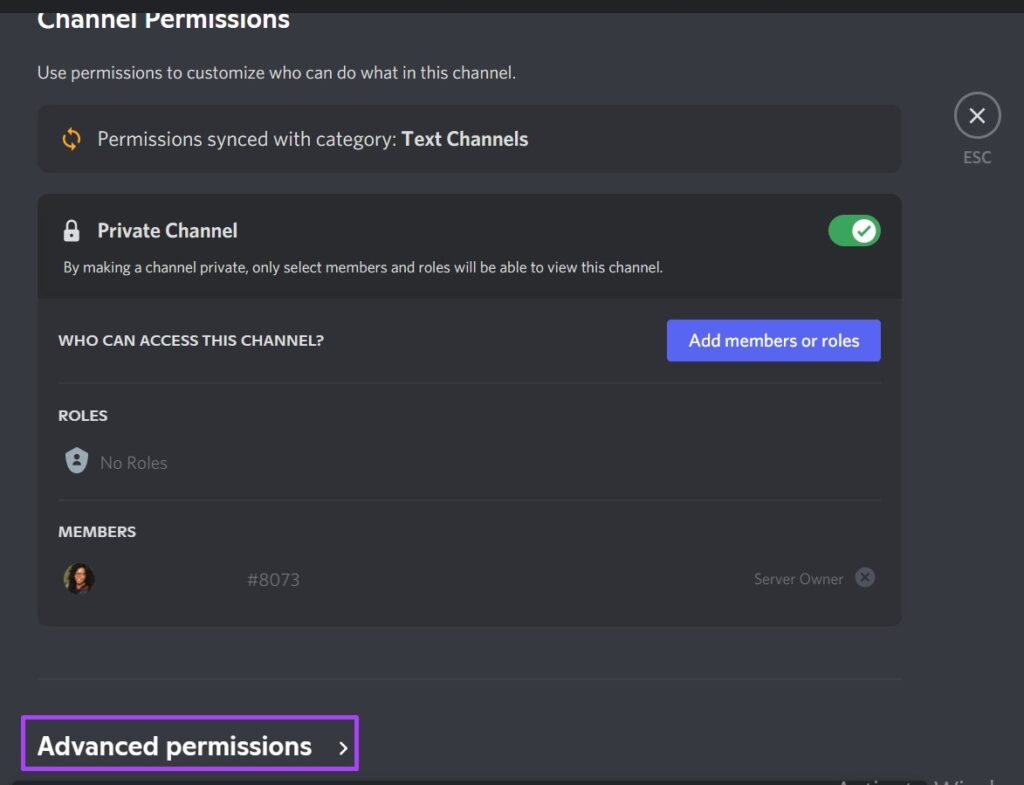Click the WHO CAN ACCESS THIS CHANNEL header
1024x785 pixels.
(x=191, y=340)
